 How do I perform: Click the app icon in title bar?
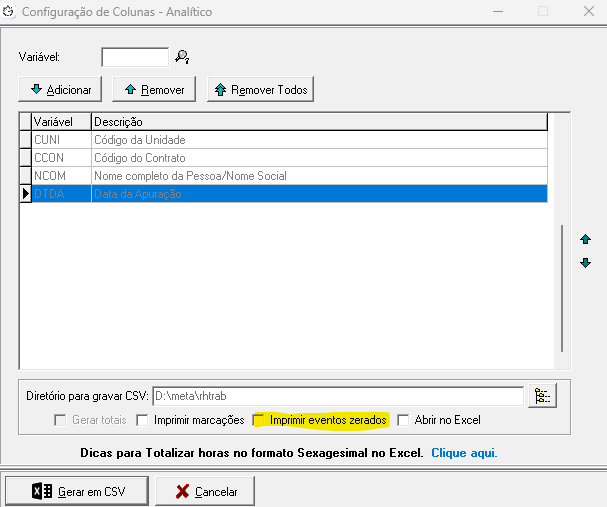point(10,12)
